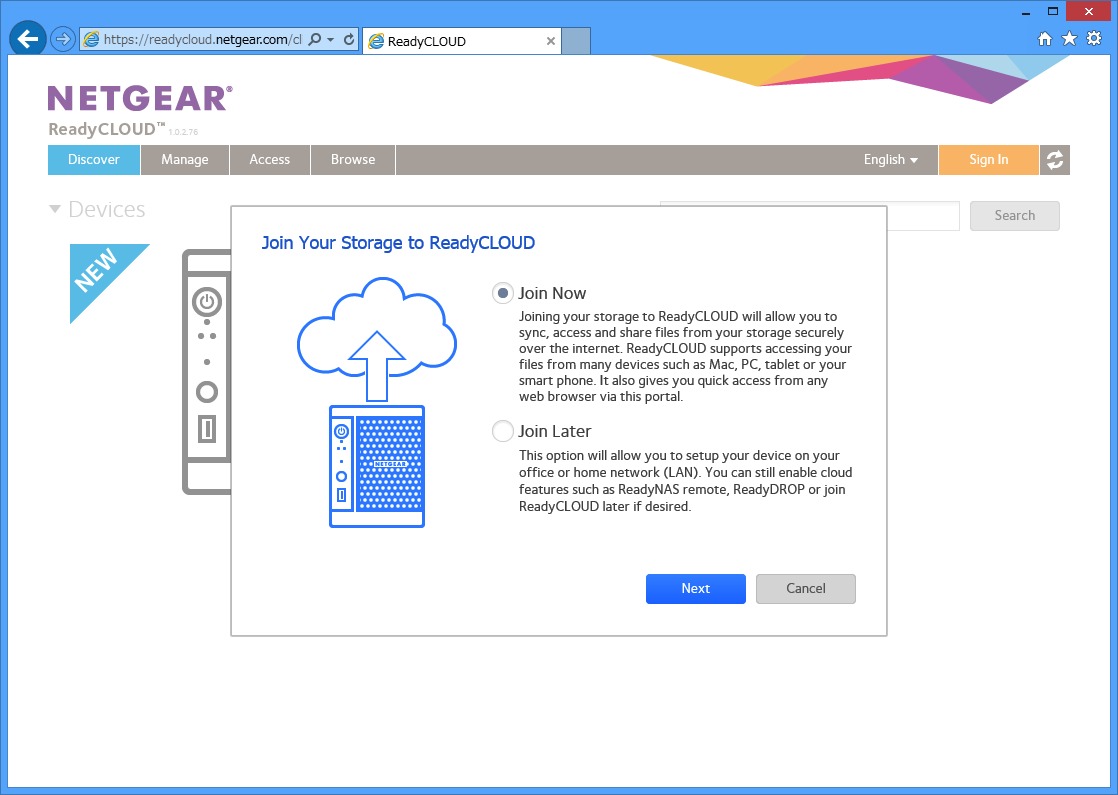The image size is (1118, 795).
Task: Click the refresh icon in address bar
Action: [x=348, y=40]
